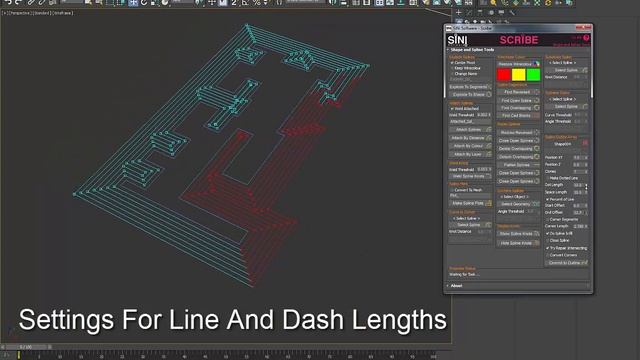The width and height of the screenshot is (640, 360).
Task: Click the Find Cad Blocks button
Action: pyautogui.click(x=518, y=116)
